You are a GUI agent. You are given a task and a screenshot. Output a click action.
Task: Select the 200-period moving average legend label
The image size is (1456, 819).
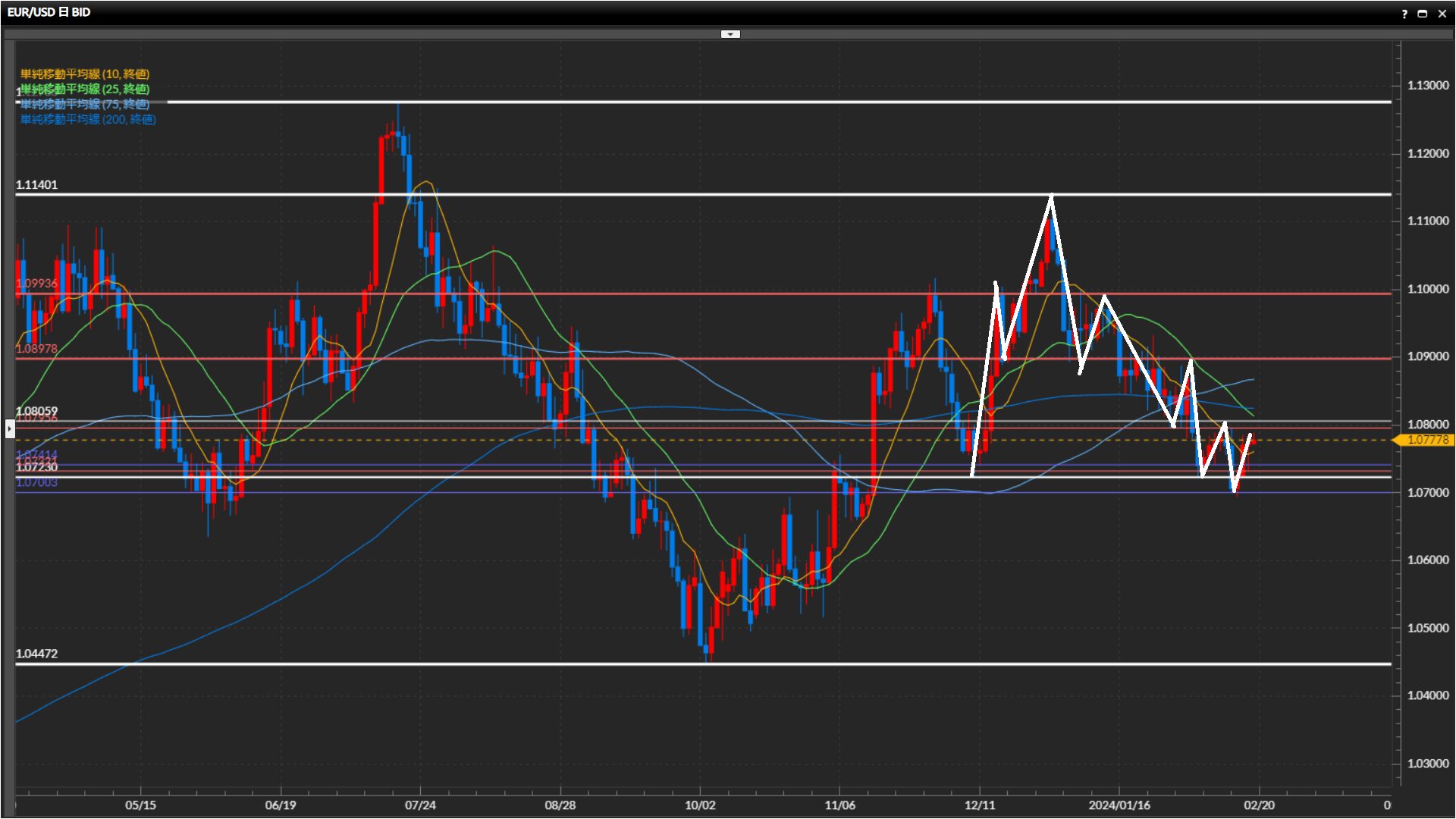pos(88,119)
